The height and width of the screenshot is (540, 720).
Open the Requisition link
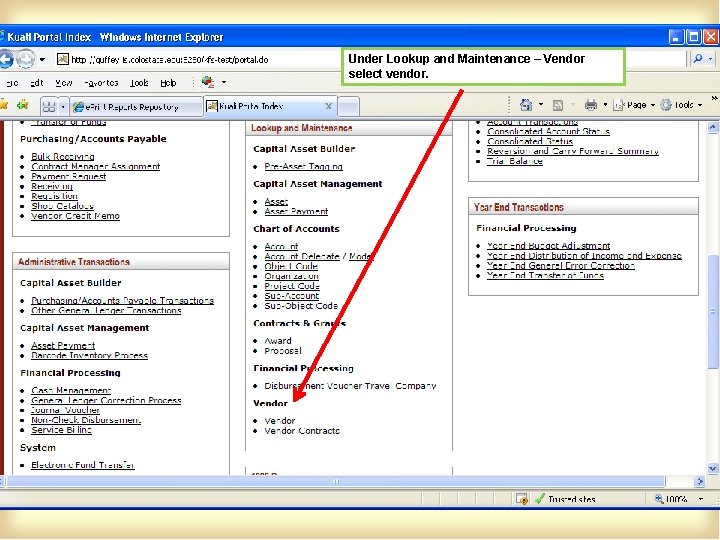[x=54, y=196]
